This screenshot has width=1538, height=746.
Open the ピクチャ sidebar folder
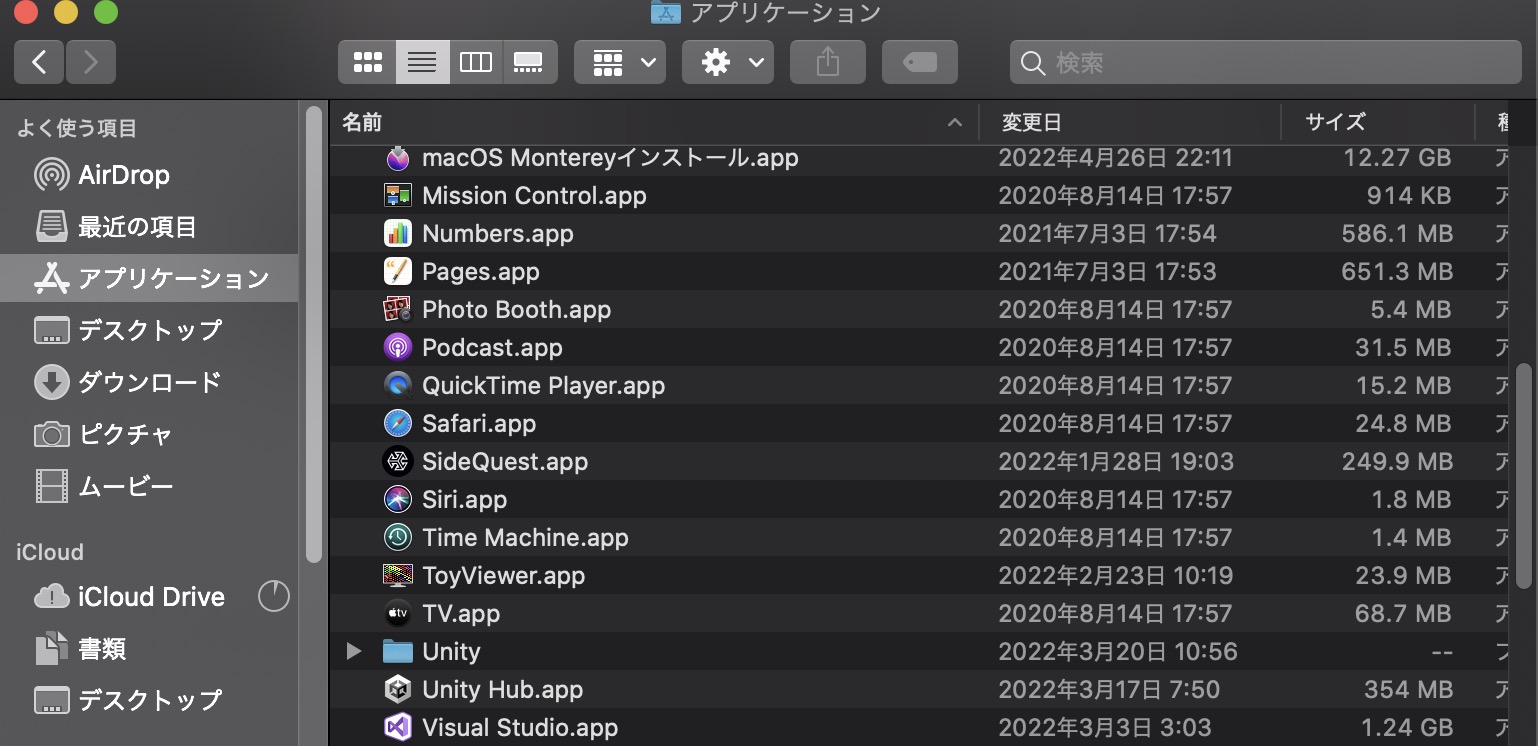pyautogui.click(x=117, y=434)
